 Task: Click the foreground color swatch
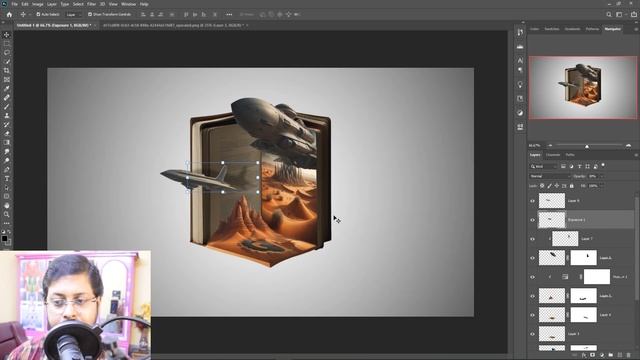4,238
